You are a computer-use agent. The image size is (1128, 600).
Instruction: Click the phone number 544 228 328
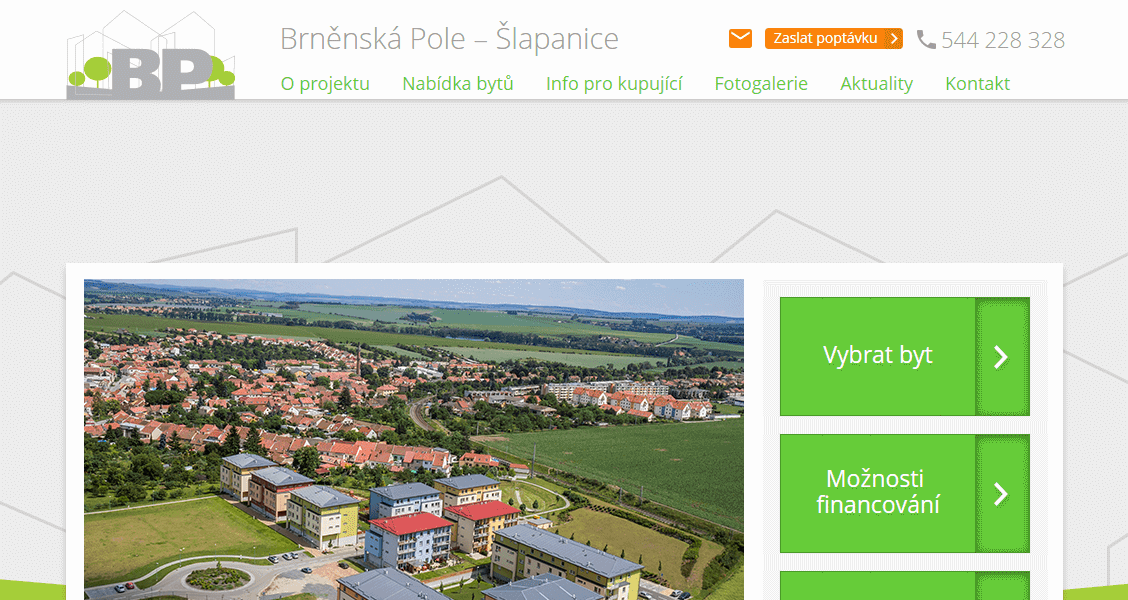pyautogui.click(x=1003, y=40)
